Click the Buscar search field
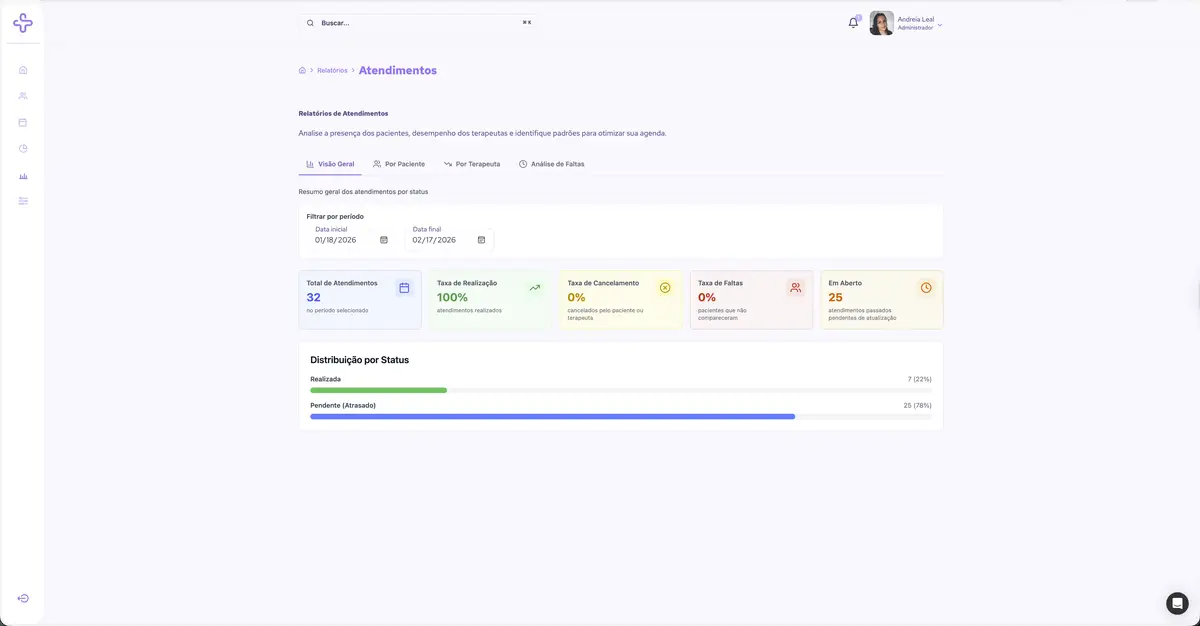Image resolution: width=1200 pixels, height=626 pixels. coord(418,22)
